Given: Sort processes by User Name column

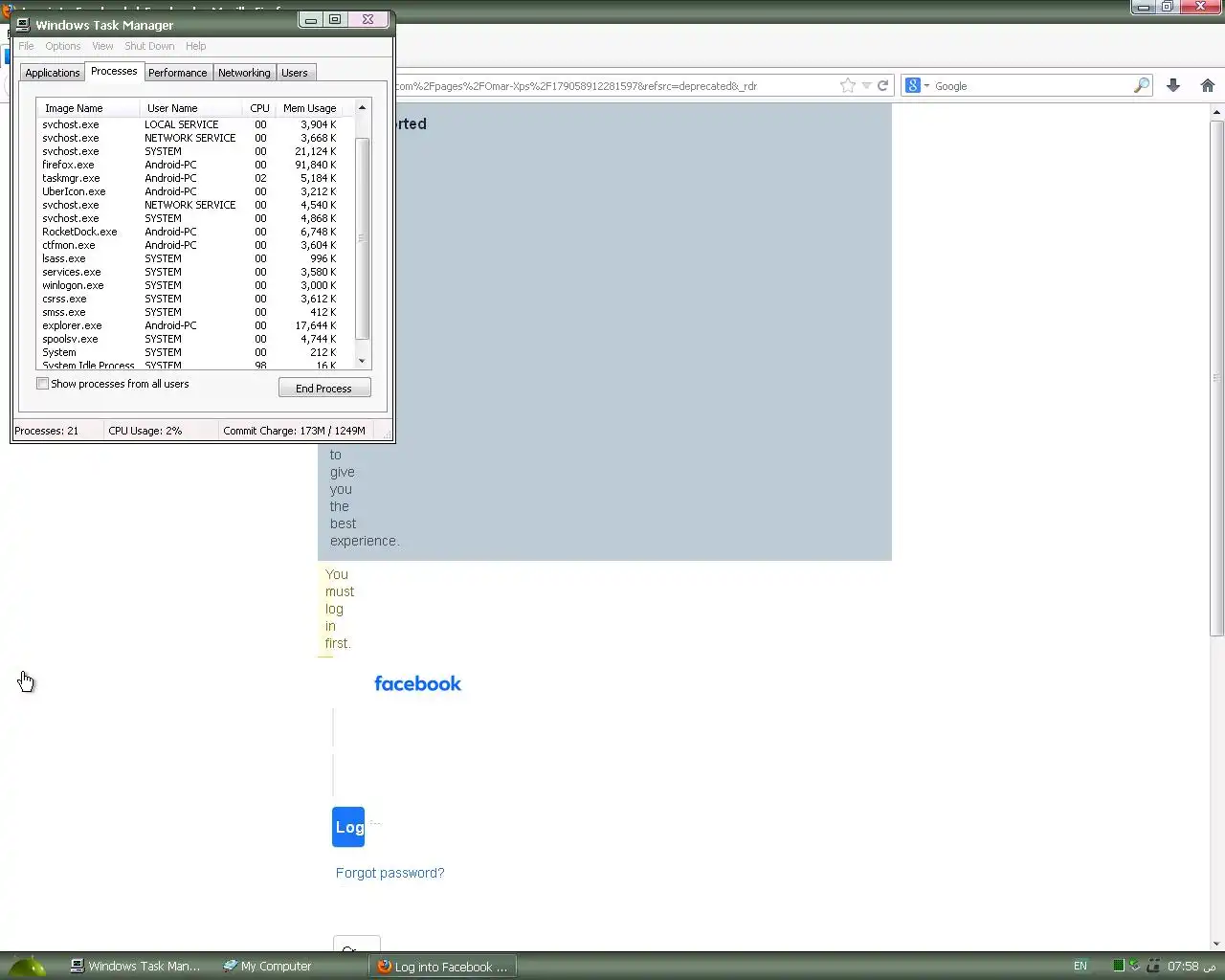Looking at the screenshot, I should (191, 108).
